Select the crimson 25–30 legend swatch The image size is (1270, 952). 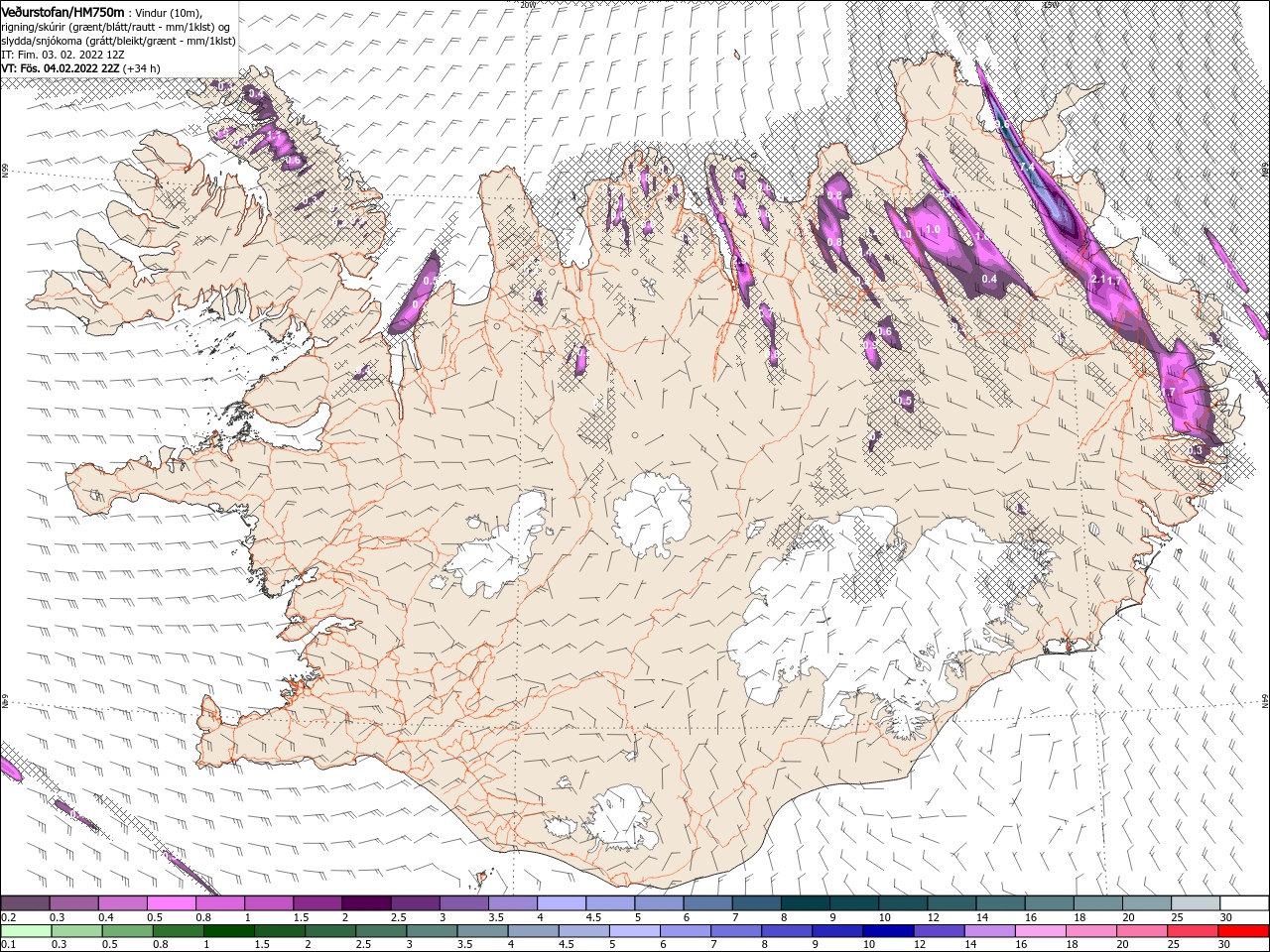[x=1193, y=931]
